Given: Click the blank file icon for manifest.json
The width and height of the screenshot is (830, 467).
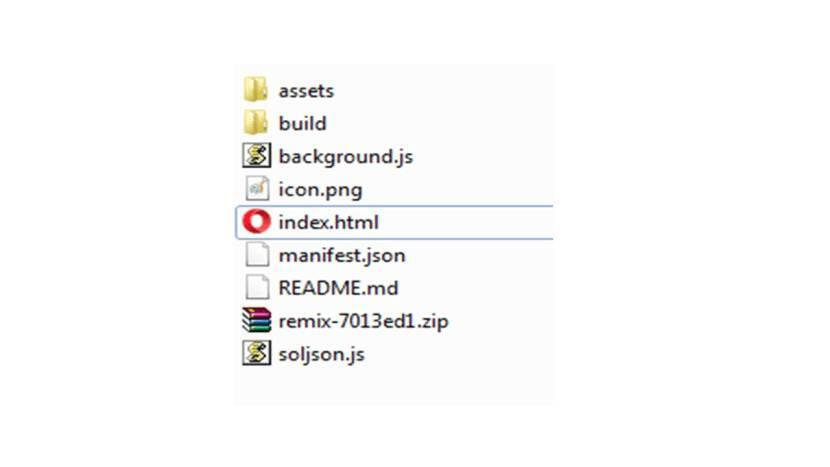Looking at the screenshot, I should [257, 255].
